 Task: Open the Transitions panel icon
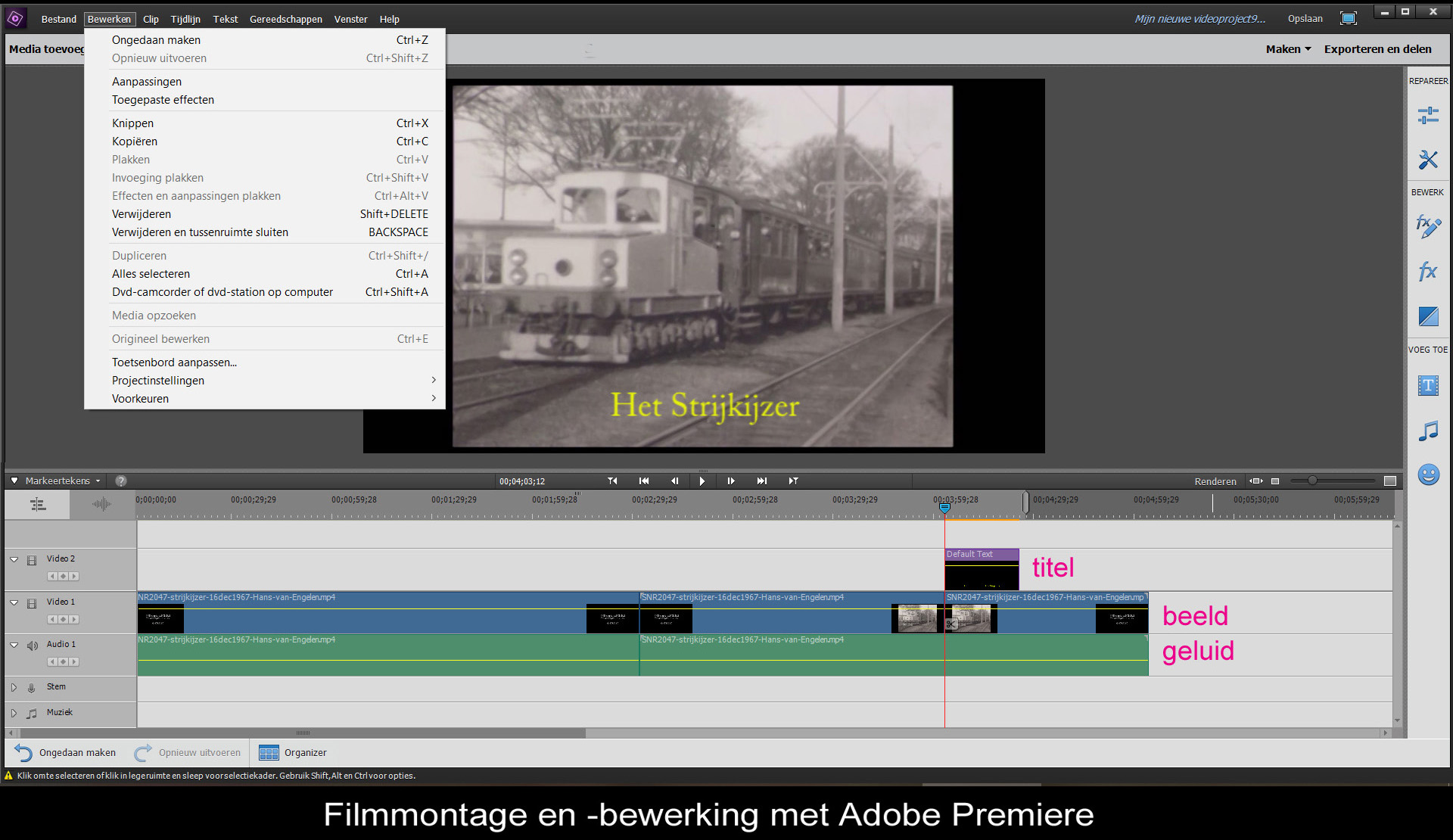pos(1428,316)
